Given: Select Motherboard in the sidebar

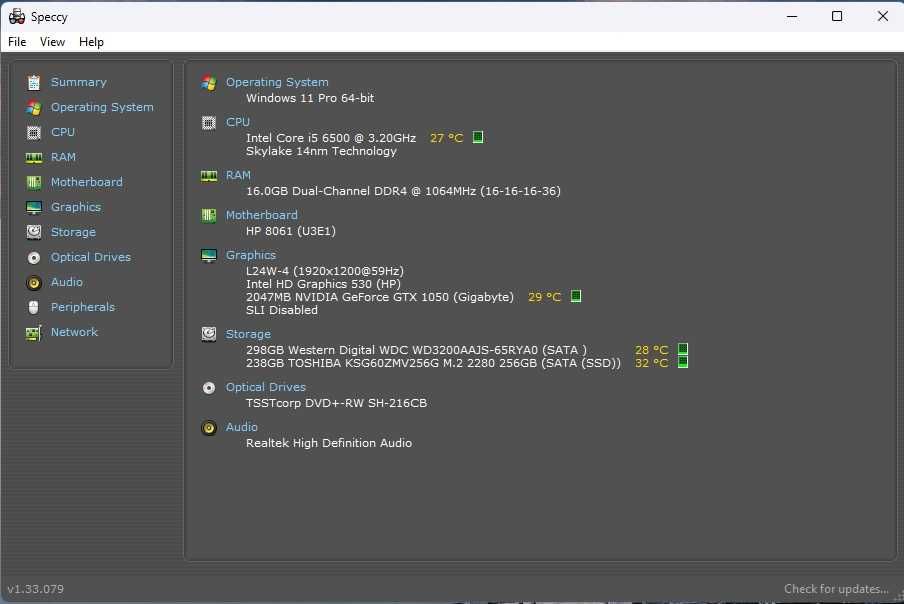Looking at the screenshot, I should (x=86, y=182).
